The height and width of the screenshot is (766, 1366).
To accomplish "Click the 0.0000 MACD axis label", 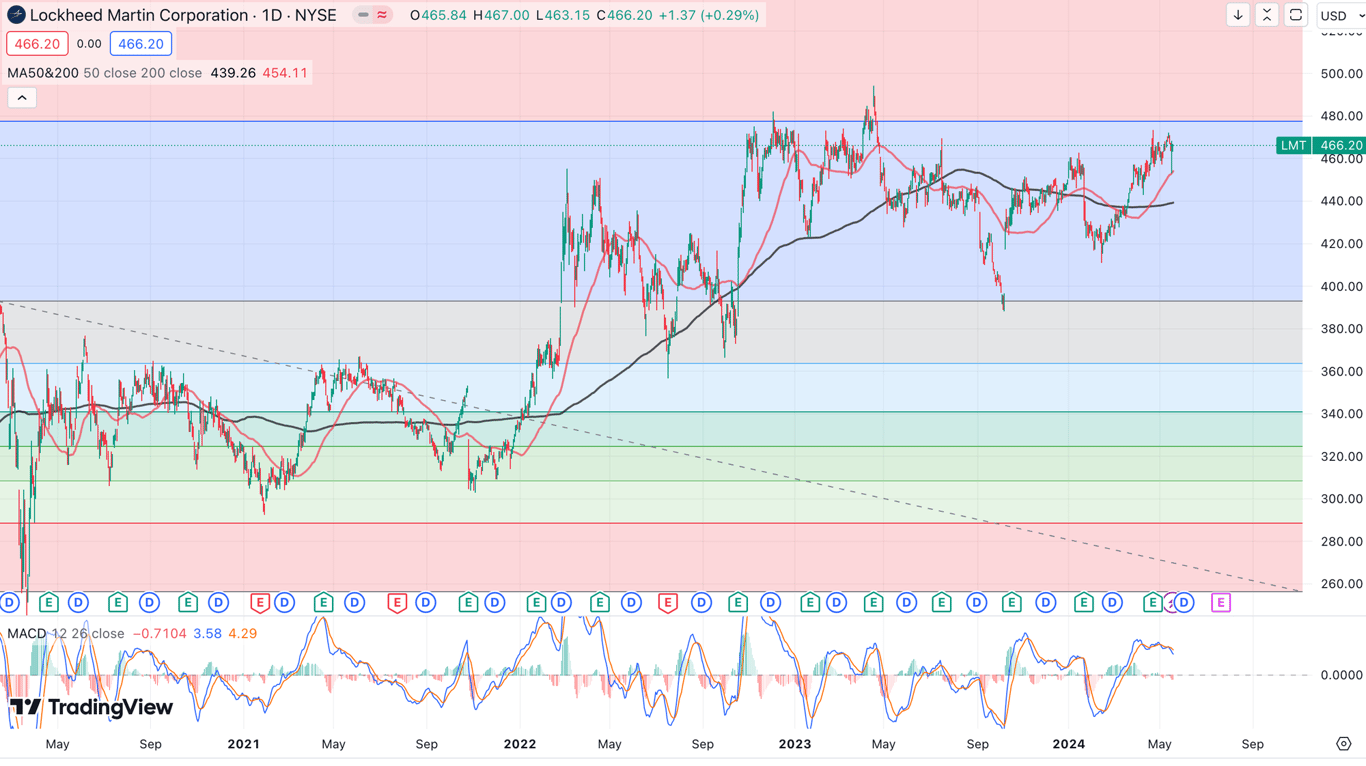I will [1341, 675].
